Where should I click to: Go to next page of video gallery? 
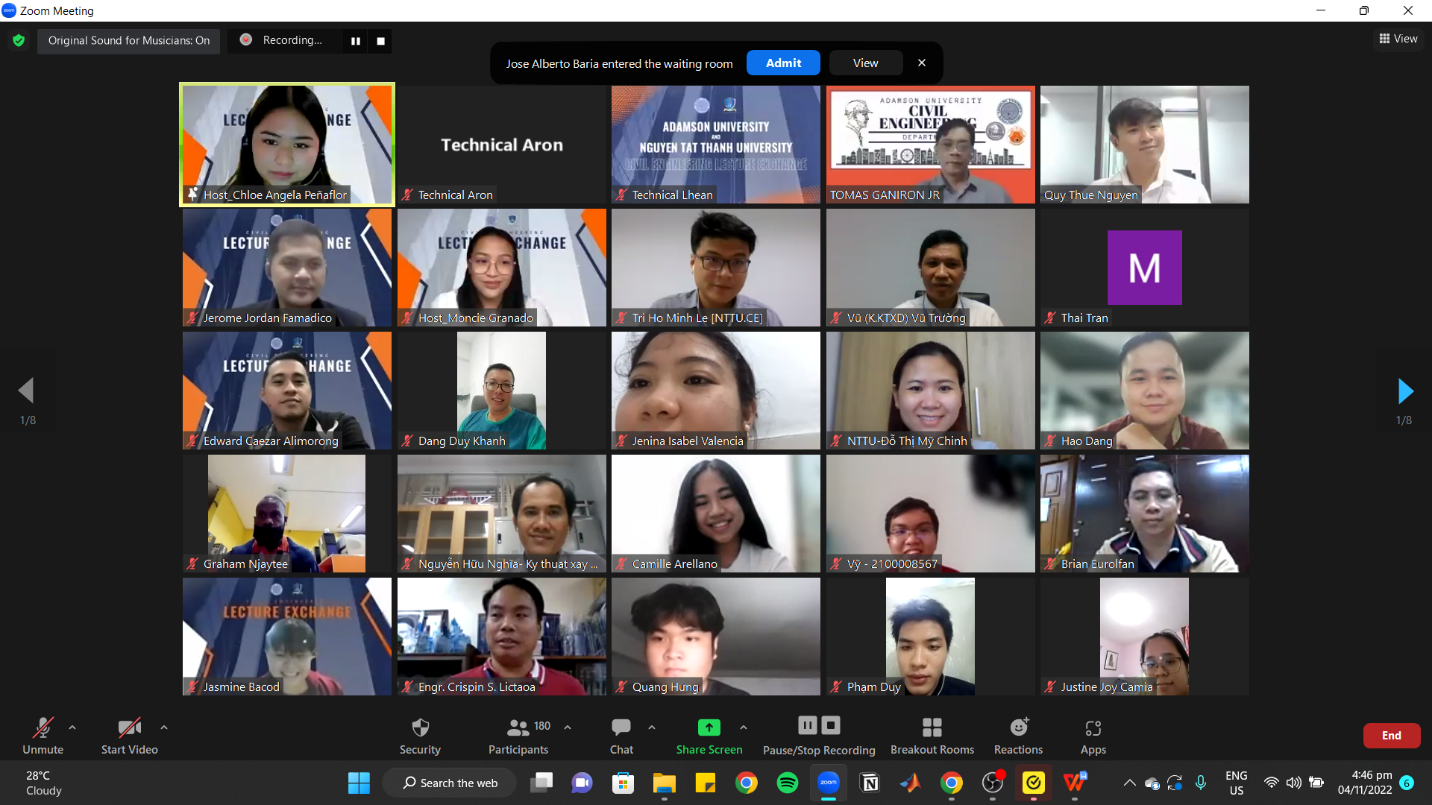click(x=1405, y=390)
